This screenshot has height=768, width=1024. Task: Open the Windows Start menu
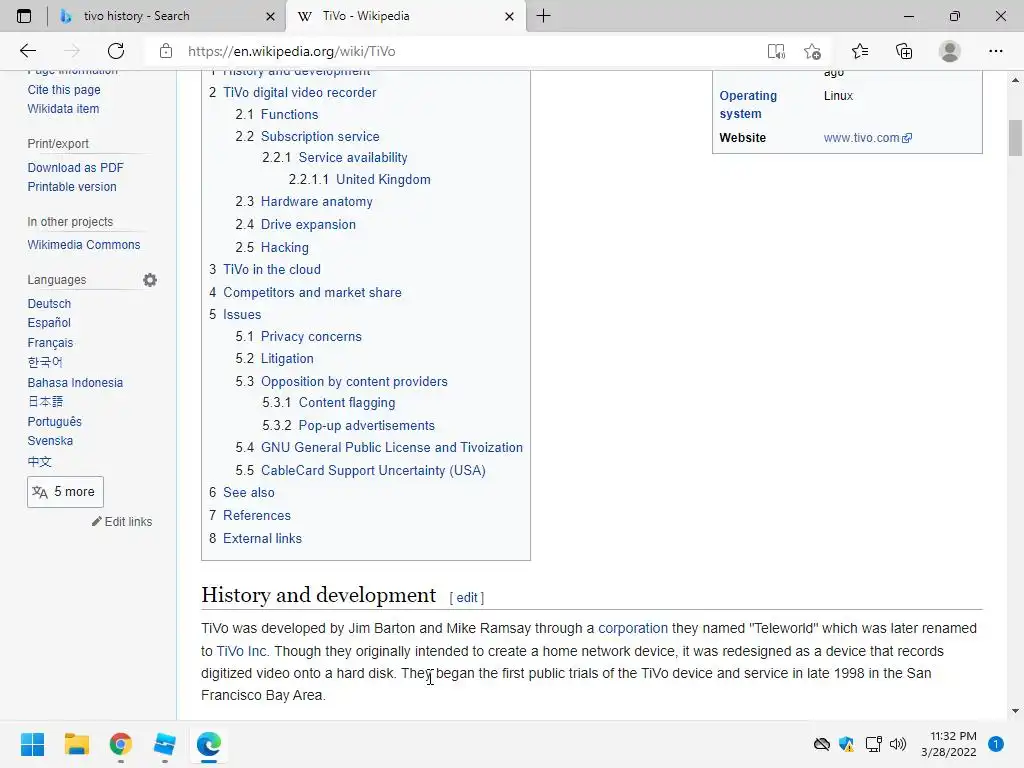pos(32,744)
